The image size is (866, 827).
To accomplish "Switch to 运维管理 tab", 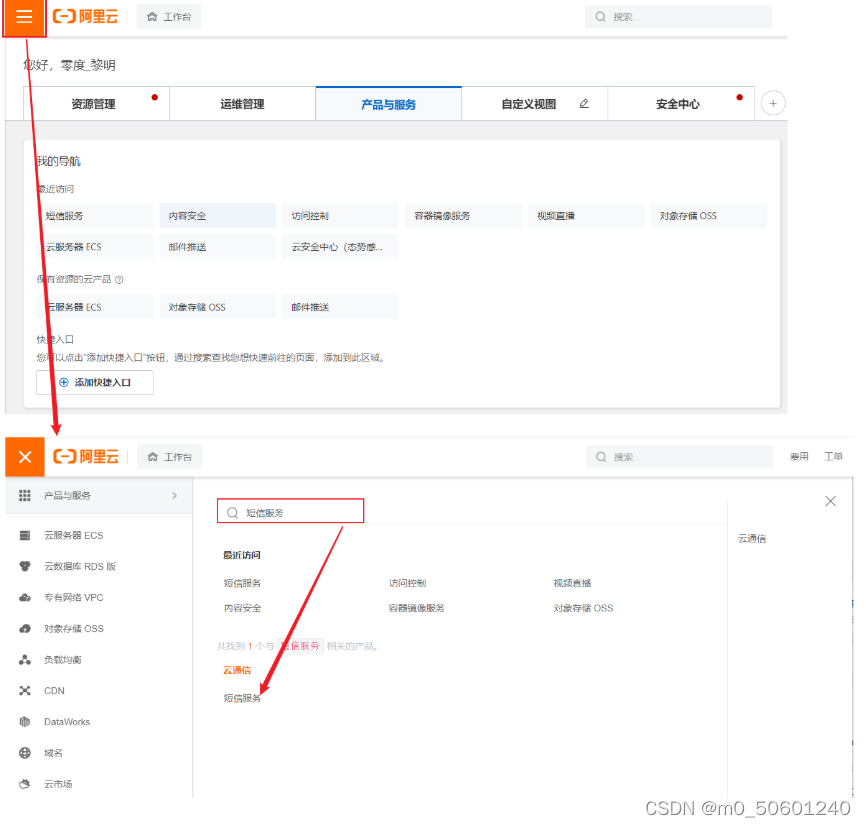I will click(242, 104).
